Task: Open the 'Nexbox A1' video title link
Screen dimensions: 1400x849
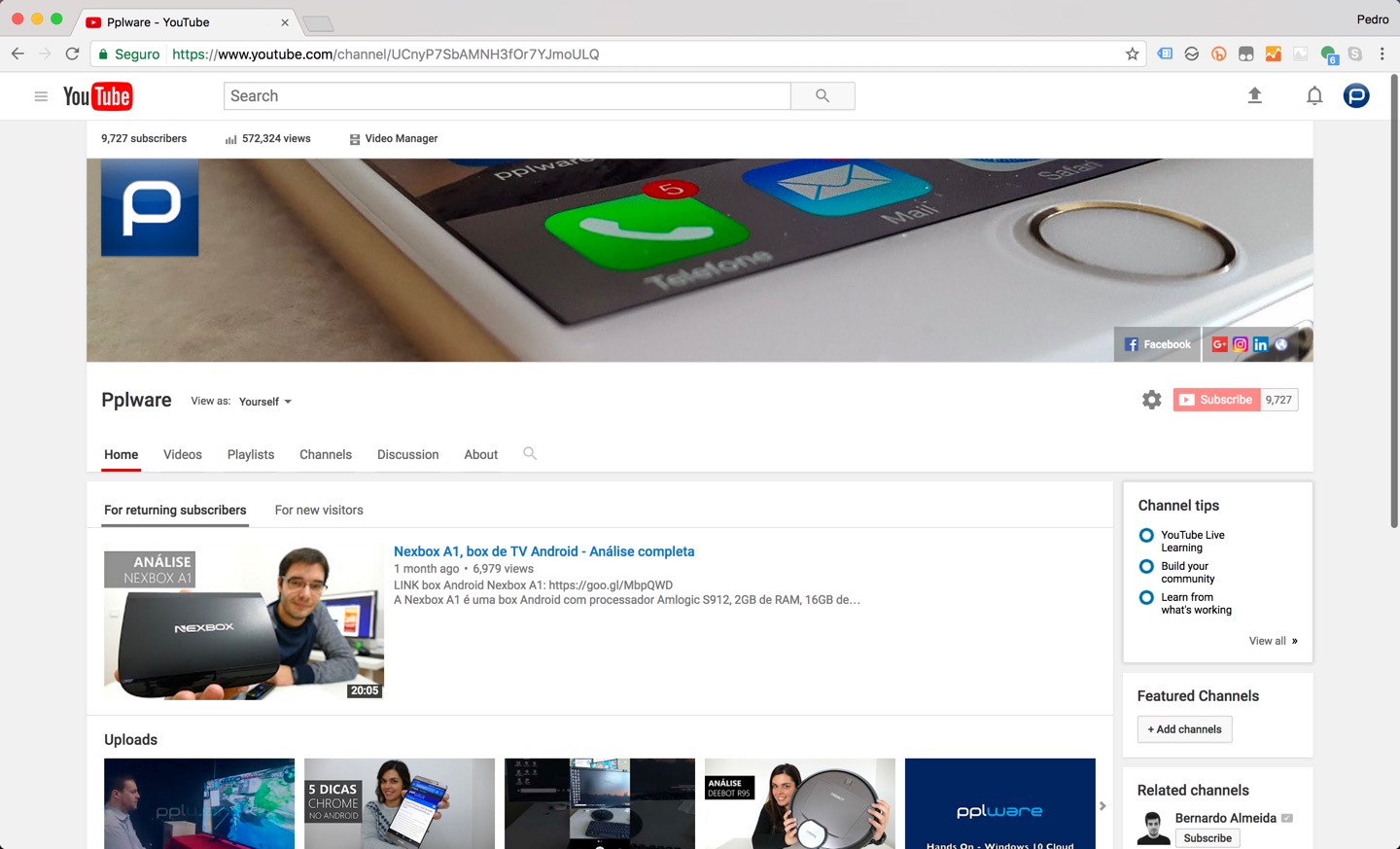Action: 543,550
